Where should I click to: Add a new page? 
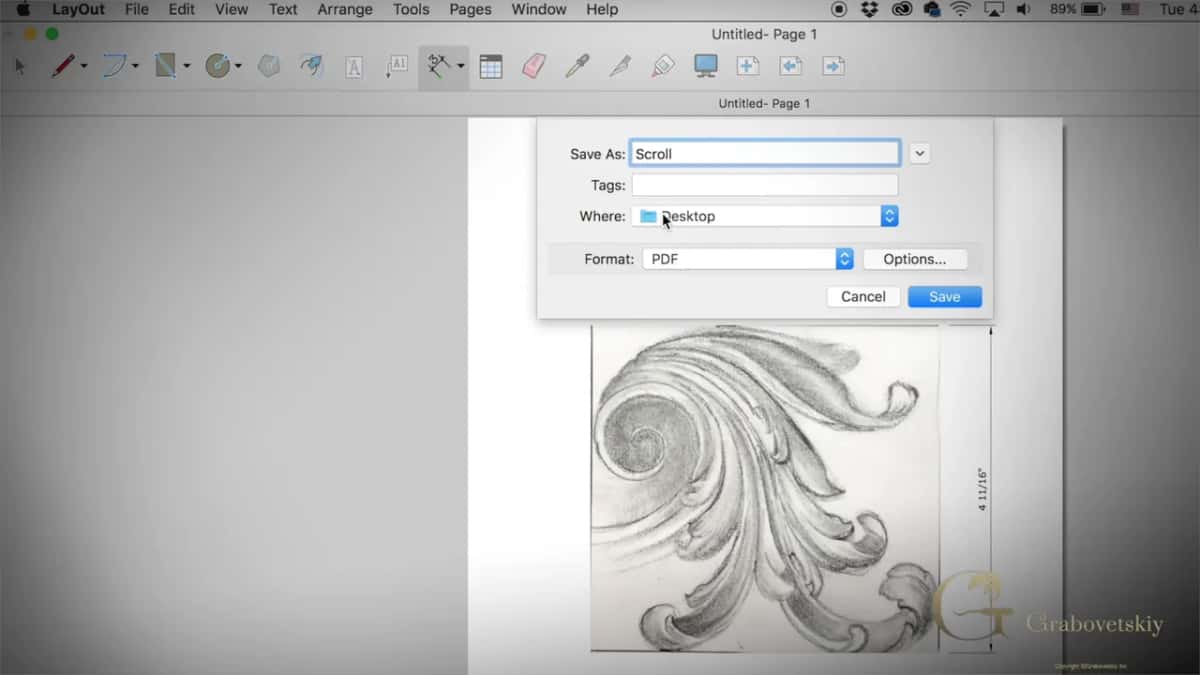(x=748, y=67)
